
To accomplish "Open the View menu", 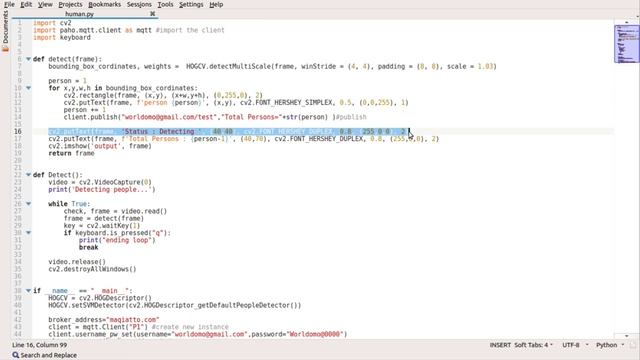I will tap(45, 4).
